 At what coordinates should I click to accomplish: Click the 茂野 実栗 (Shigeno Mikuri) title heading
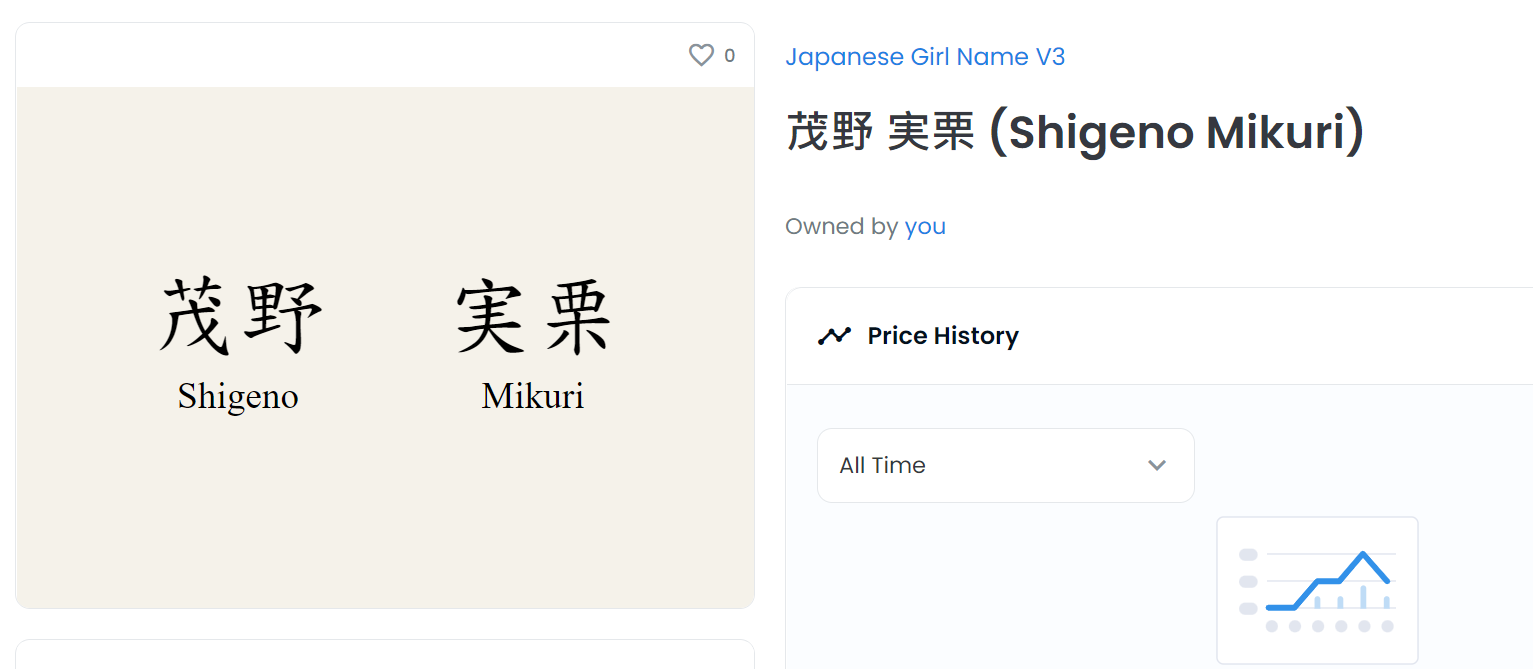pos(1075,133)
